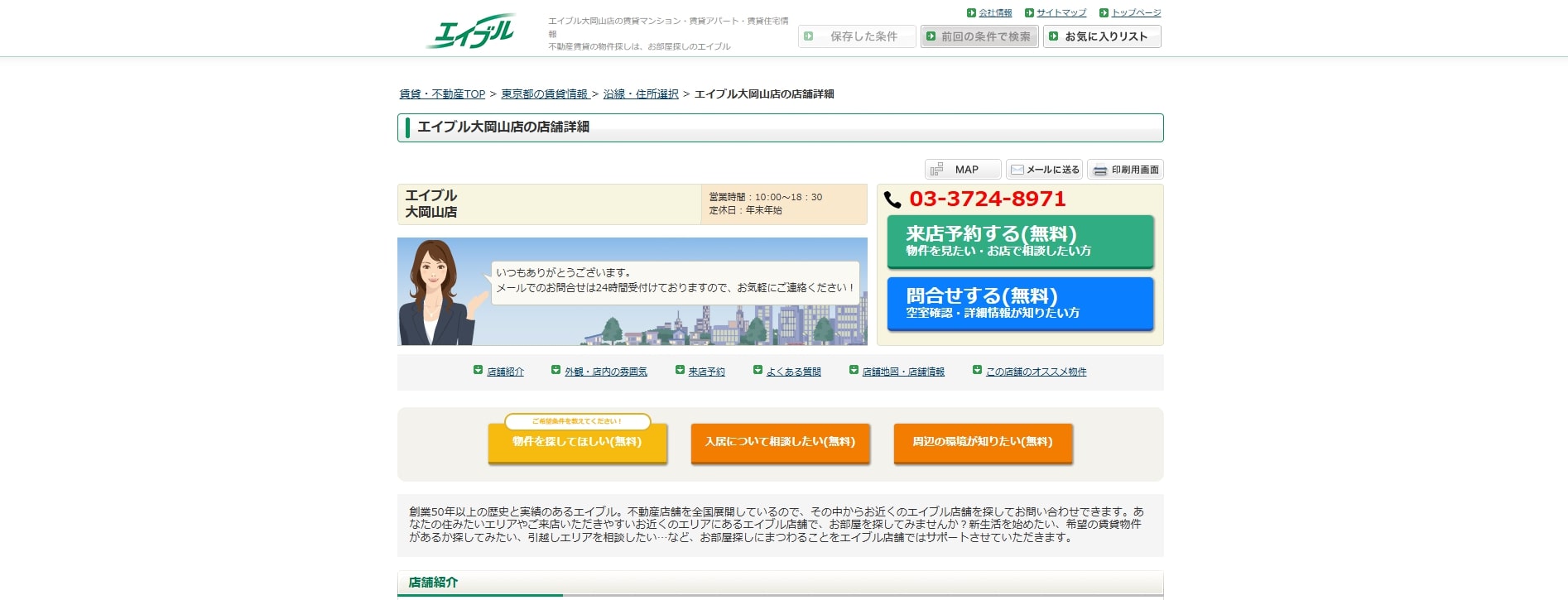Screen dimensions: 1568x600
Task: Click 東京都の賃貸情報 breadcrumb link
Action: coord(544,94)
